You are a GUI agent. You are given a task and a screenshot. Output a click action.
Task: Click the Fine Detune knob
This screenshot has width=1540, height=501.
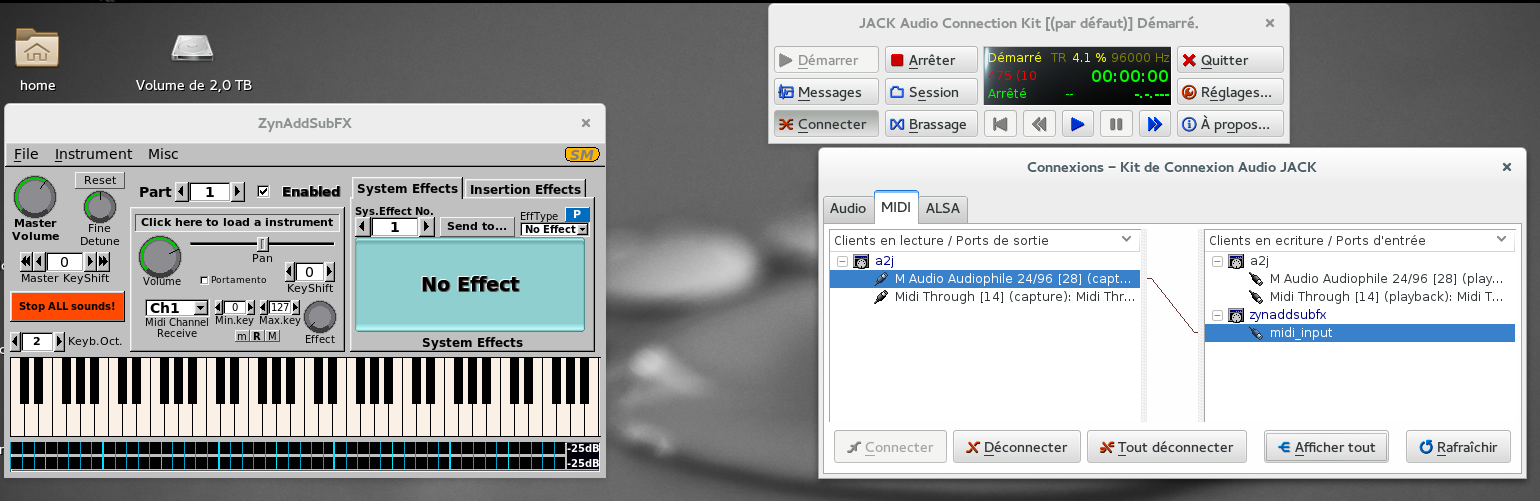pyautogui.click(x=100, y=207)
